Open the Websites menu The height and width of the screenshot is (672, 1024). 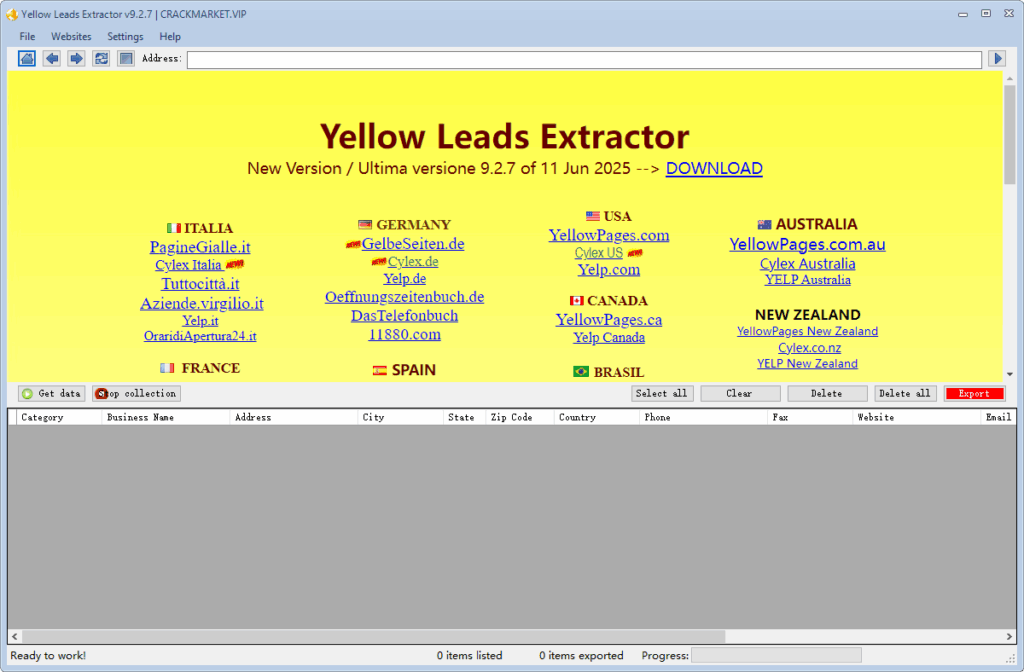point(71,37)
